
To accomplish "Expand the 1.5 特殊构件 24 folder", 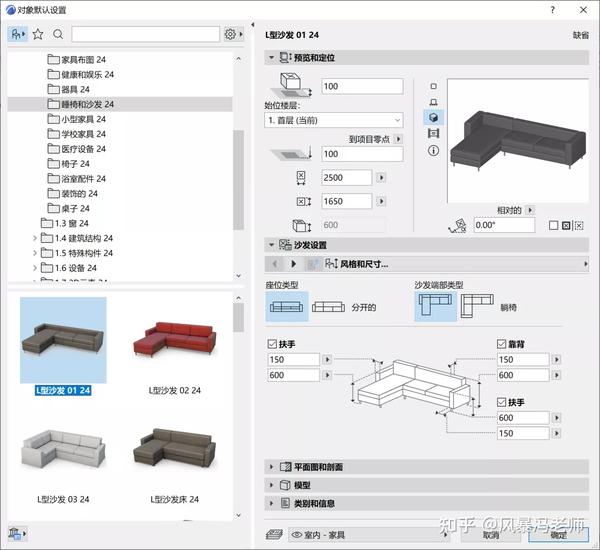I will click(x=35, y=253).
